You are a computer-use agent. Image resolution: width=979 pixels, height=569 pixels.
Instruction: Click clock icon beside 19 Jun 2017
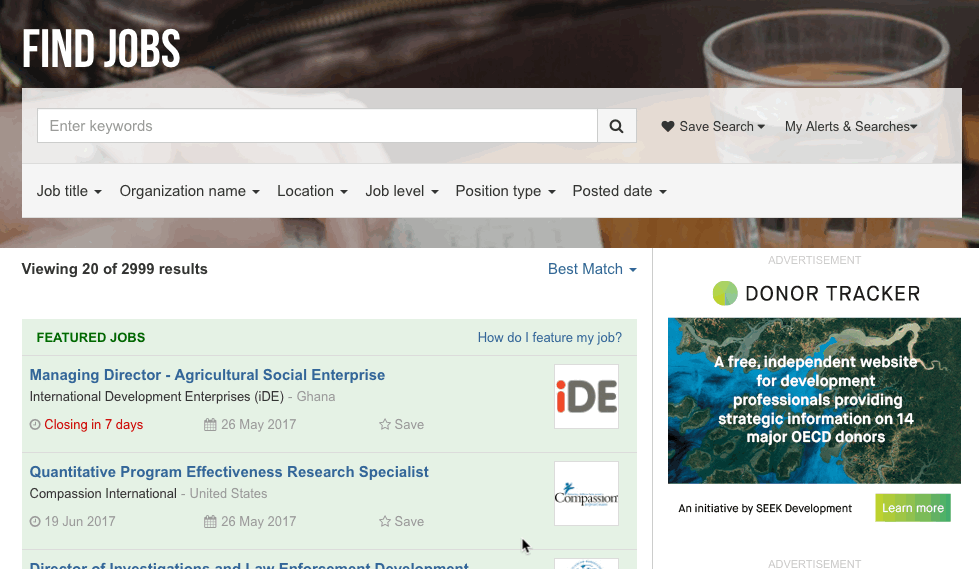(x=35, y=522)
